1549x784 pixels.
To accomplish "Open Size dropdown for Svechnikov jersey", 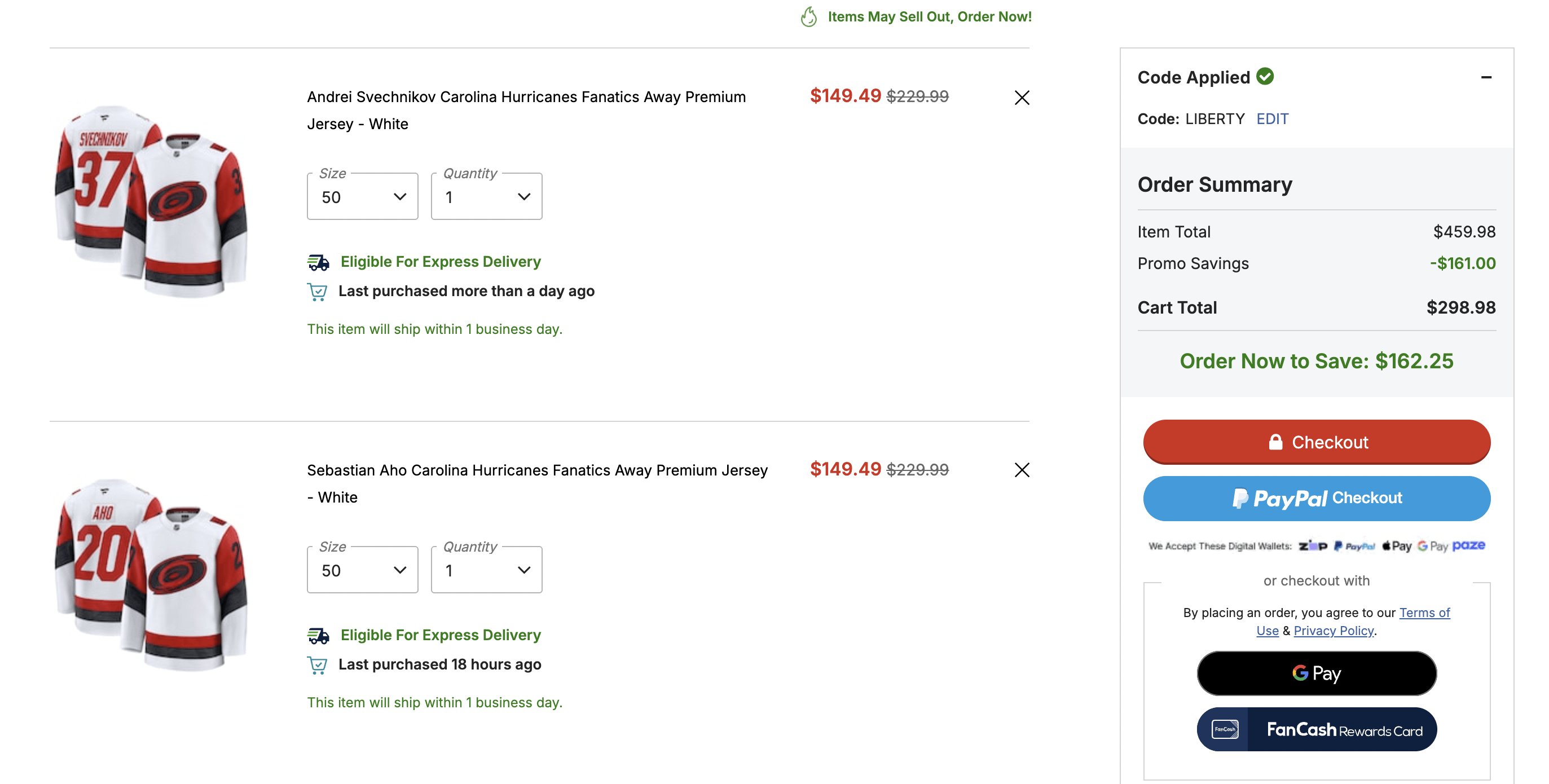I will (x=362, y=197).
